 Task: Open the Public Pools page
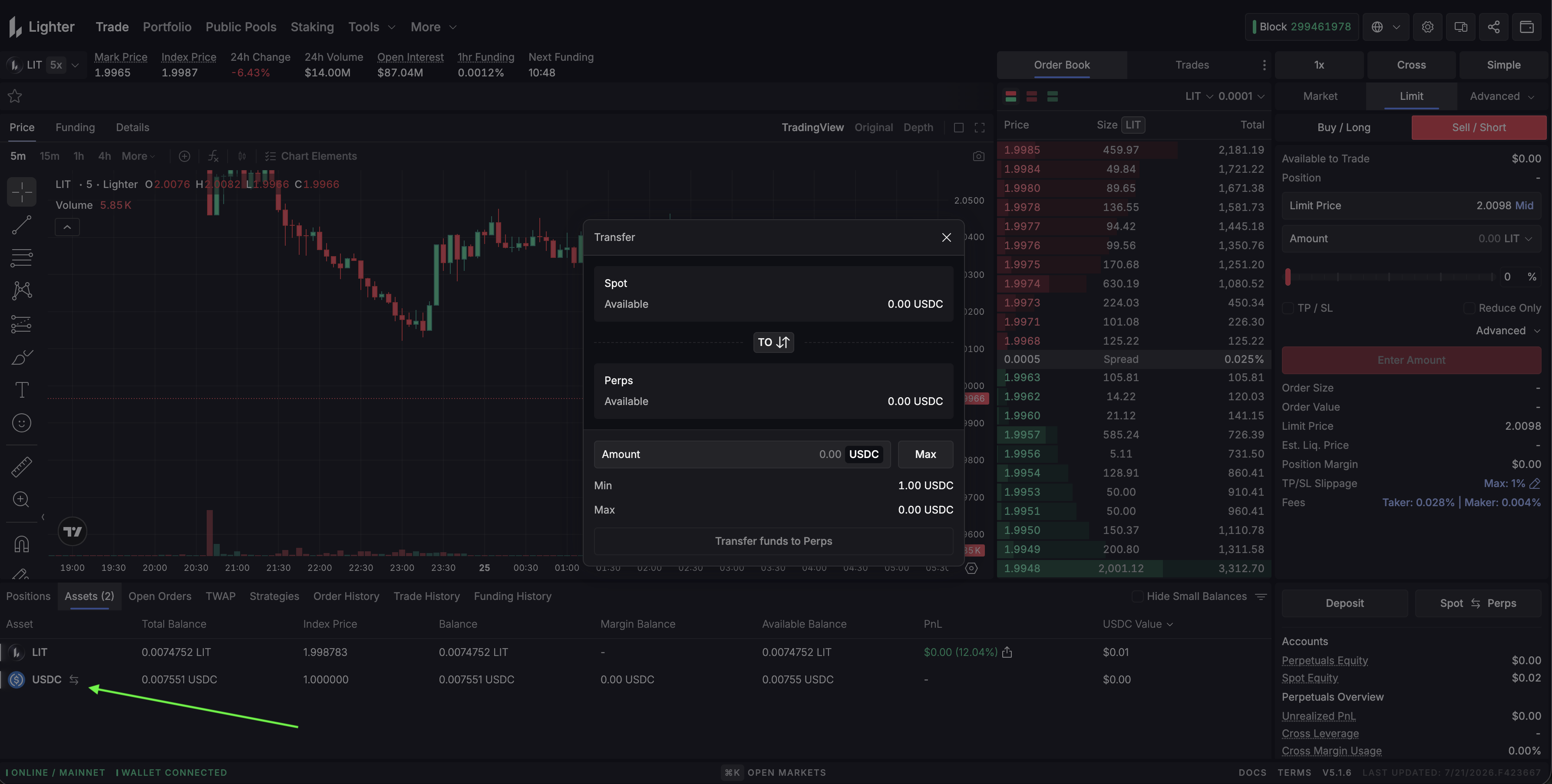(x=241, y=27)
